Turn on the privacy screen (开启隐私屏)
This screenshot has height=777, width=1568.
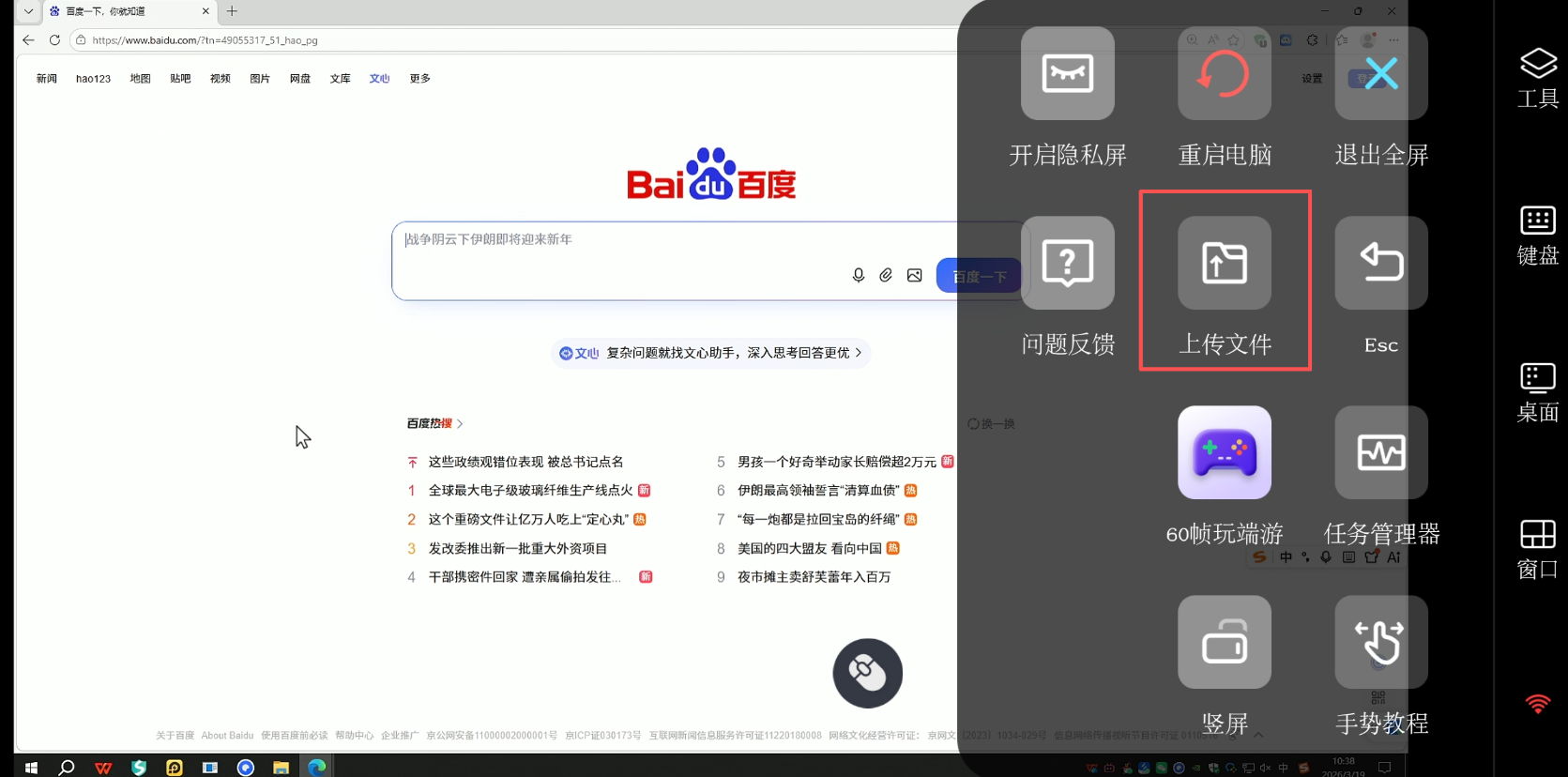1068,73
